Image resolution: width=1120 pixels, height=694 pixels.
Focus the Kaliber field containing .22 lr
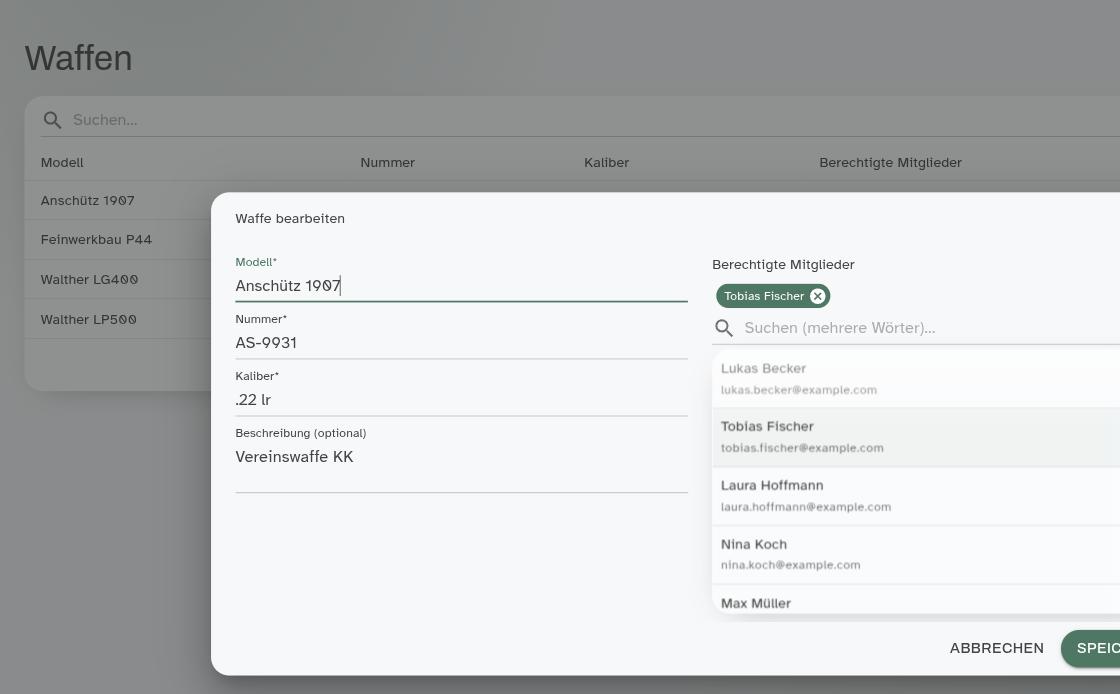(461, 400)
